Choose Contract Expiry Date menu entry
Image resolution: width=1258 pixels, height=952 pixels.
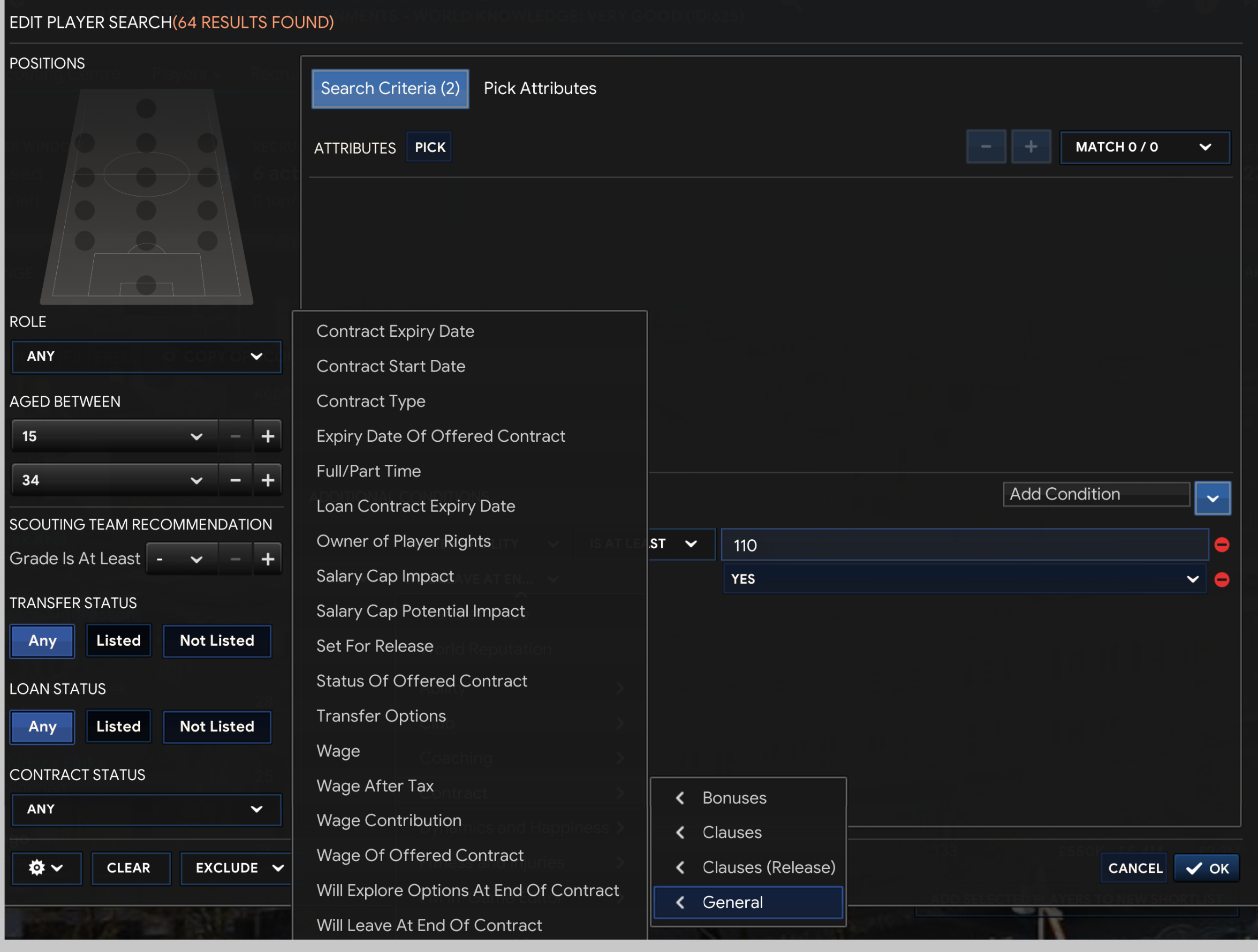click(x=395, y=331)
